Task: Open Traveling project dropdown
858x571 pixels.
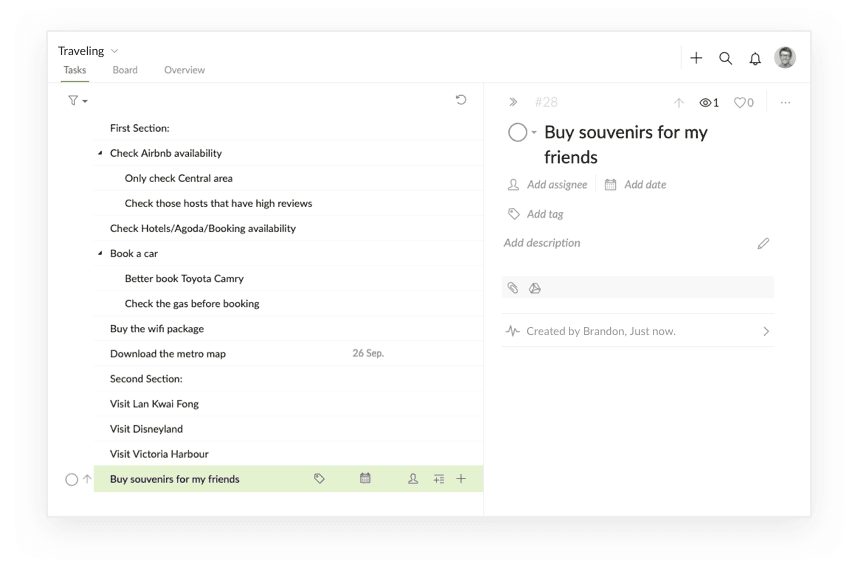Action: (114, 51)
